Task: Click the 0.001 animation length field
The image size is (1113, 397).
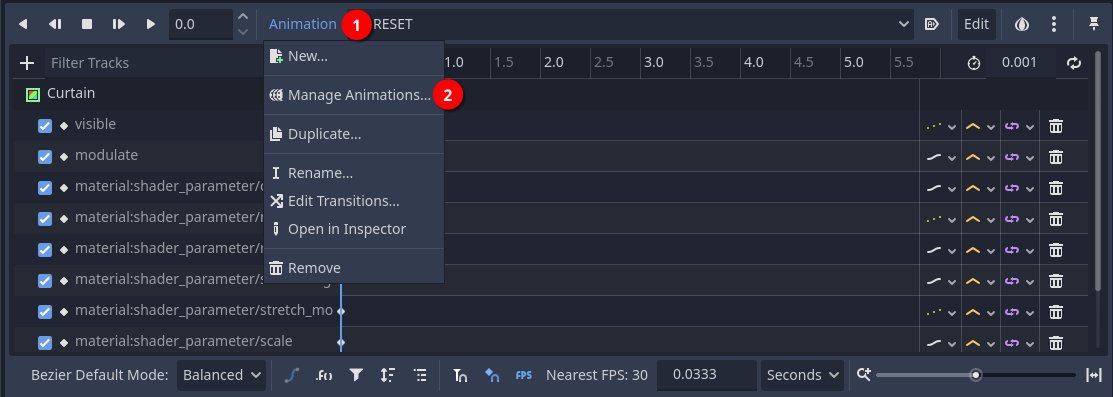Action: pos(1019,63)
